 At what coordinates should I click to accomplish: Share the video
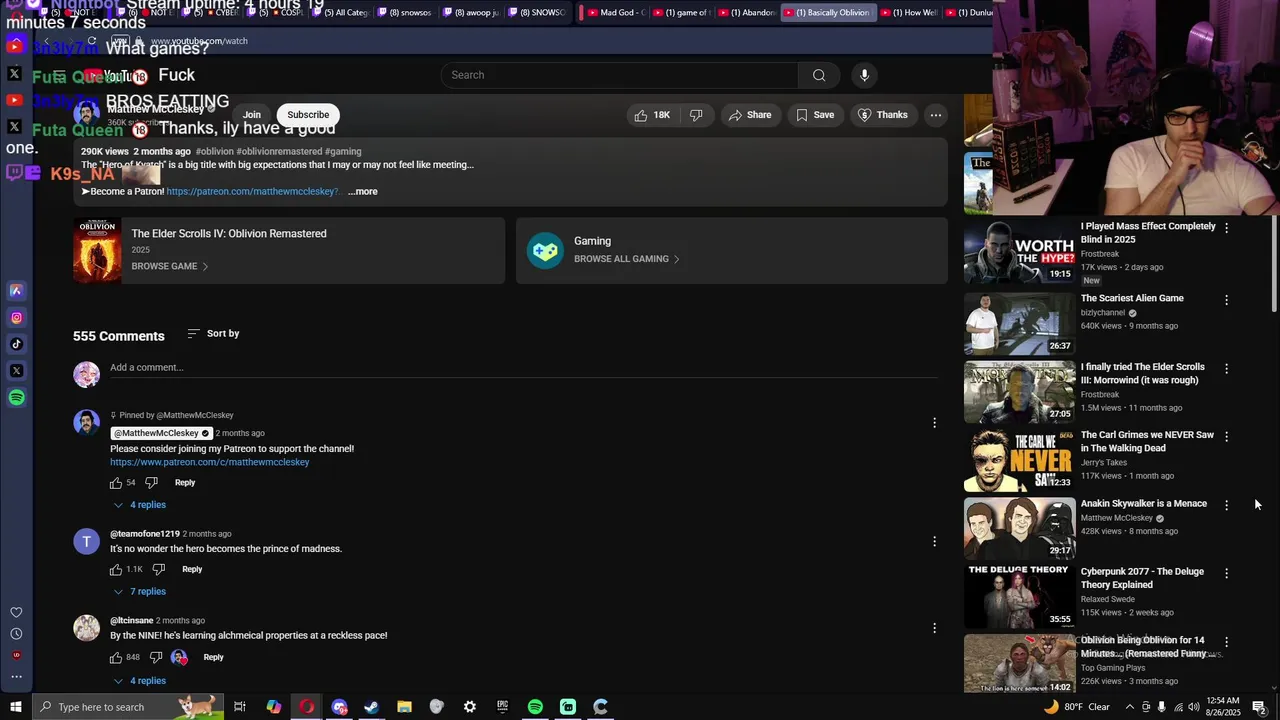750,115
